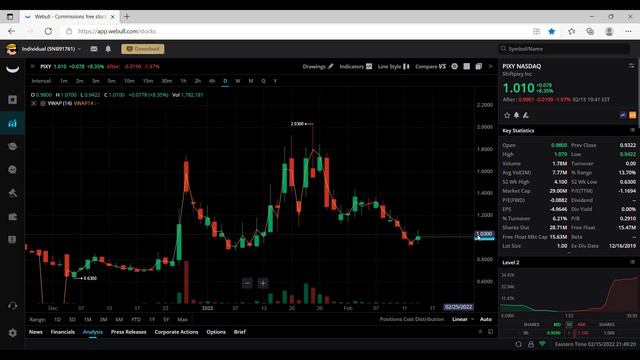Open chart settings gear icon
The width and height of the screenshot is (640, 360).
pos(454,66)
